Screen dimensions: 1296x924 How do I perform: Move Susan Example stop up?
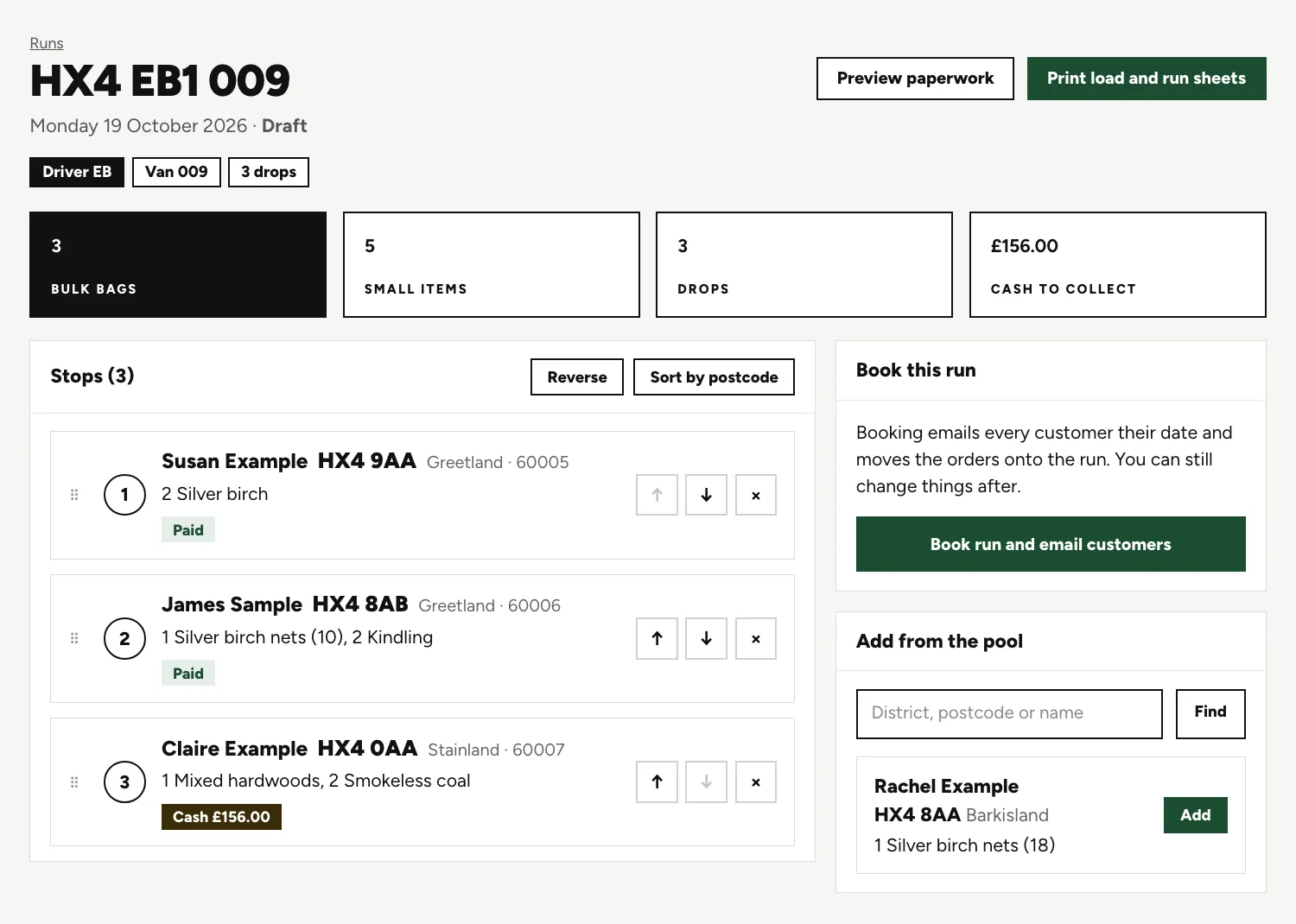657,495
